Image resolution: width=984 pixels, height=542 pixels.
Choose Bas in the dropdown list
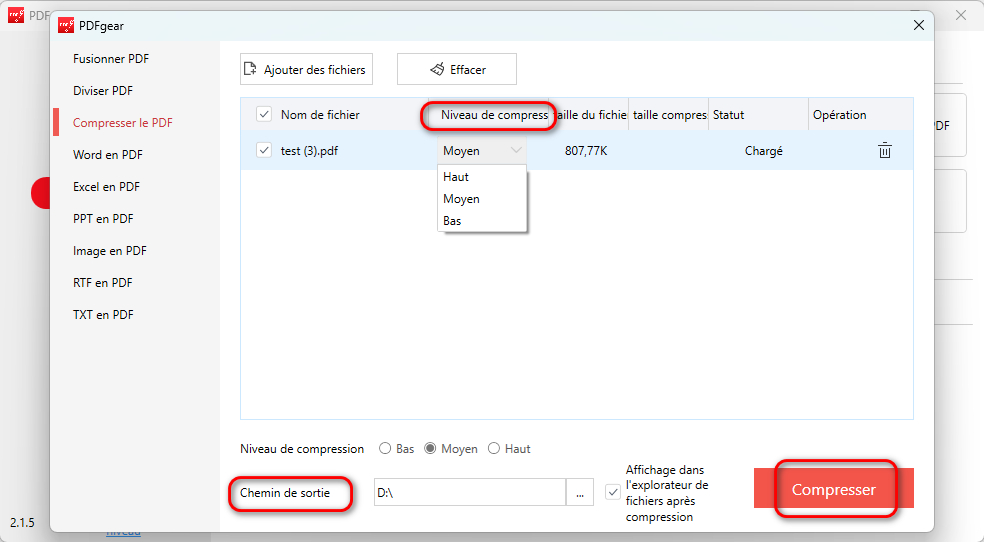[x=482, y=221]
